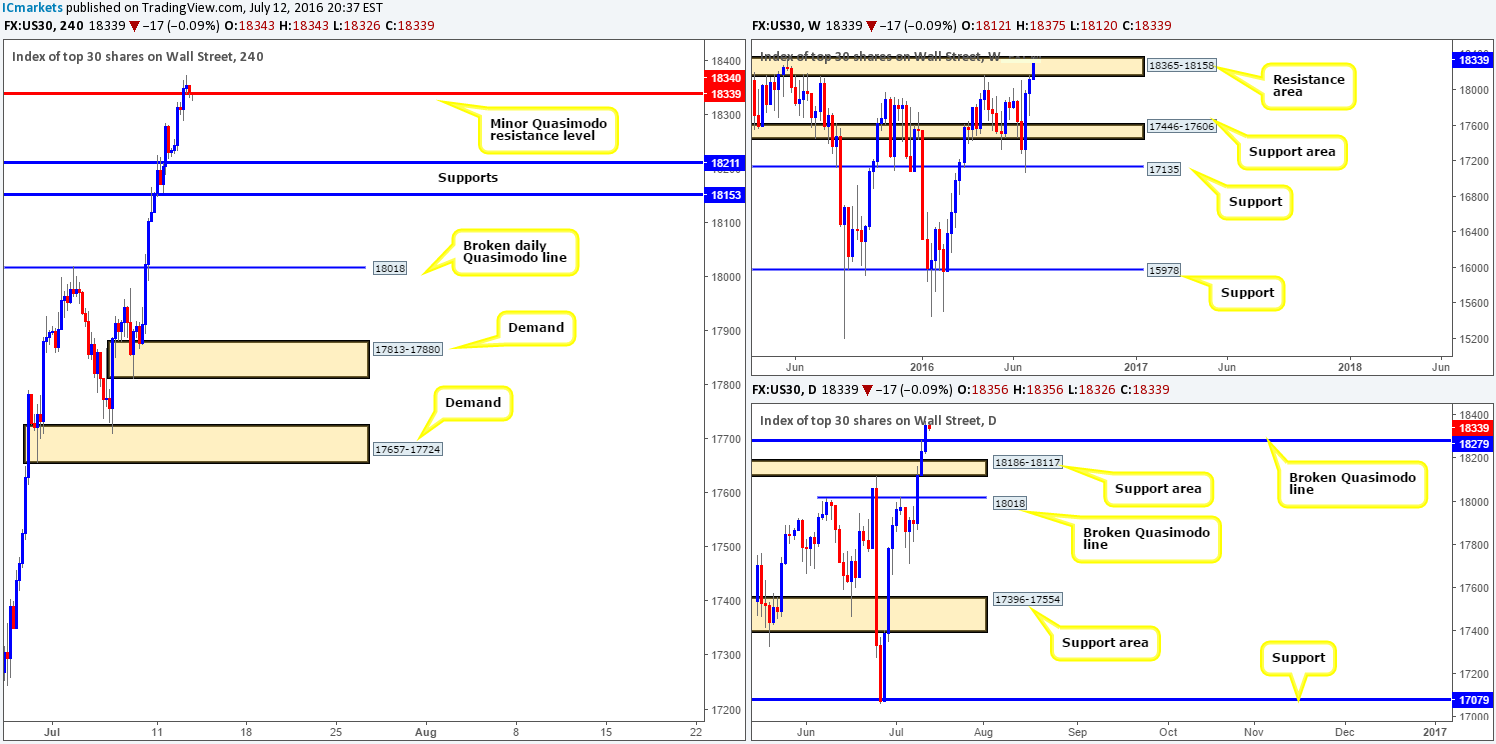
Task: Click the 17396-17554 daily zone label
Action: 1030,599
